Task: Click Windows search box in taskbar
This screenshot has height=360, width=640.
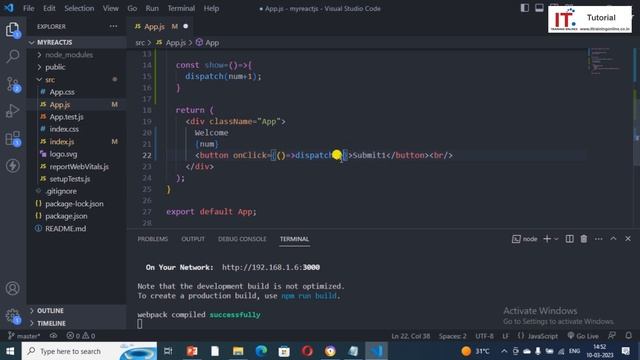Action: tap(89, 351)
